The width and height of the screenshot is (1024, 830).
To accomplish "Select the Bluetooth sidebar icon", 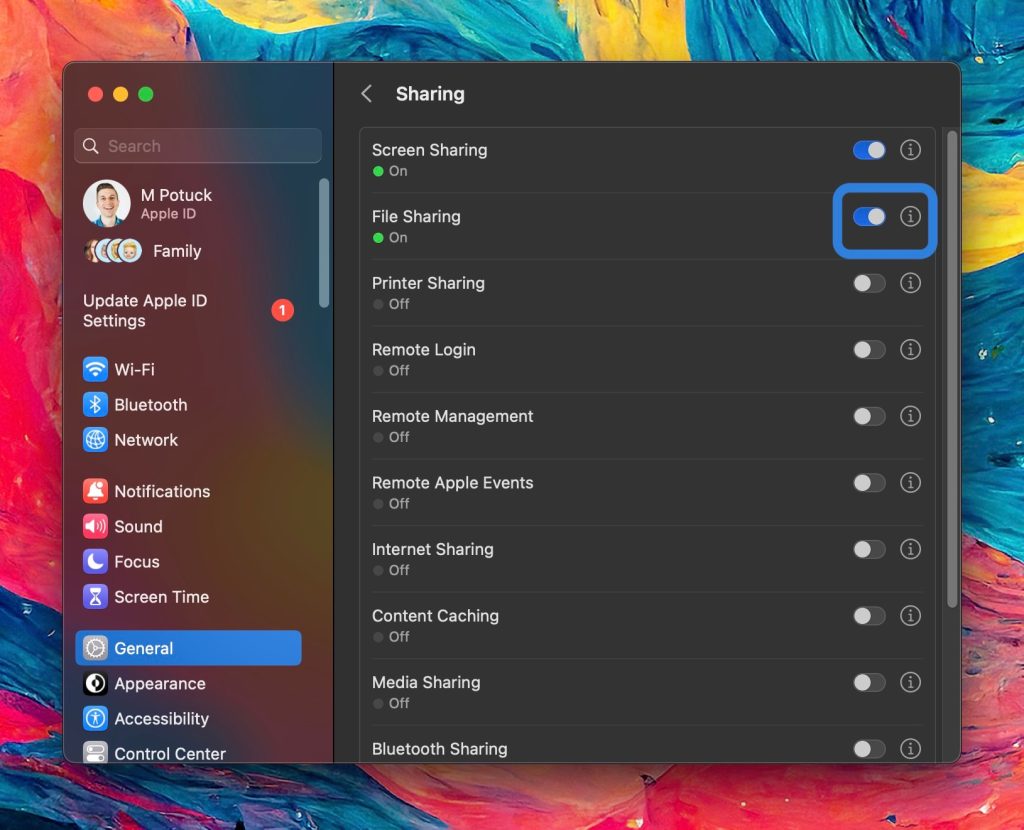I will pos(96,404).
